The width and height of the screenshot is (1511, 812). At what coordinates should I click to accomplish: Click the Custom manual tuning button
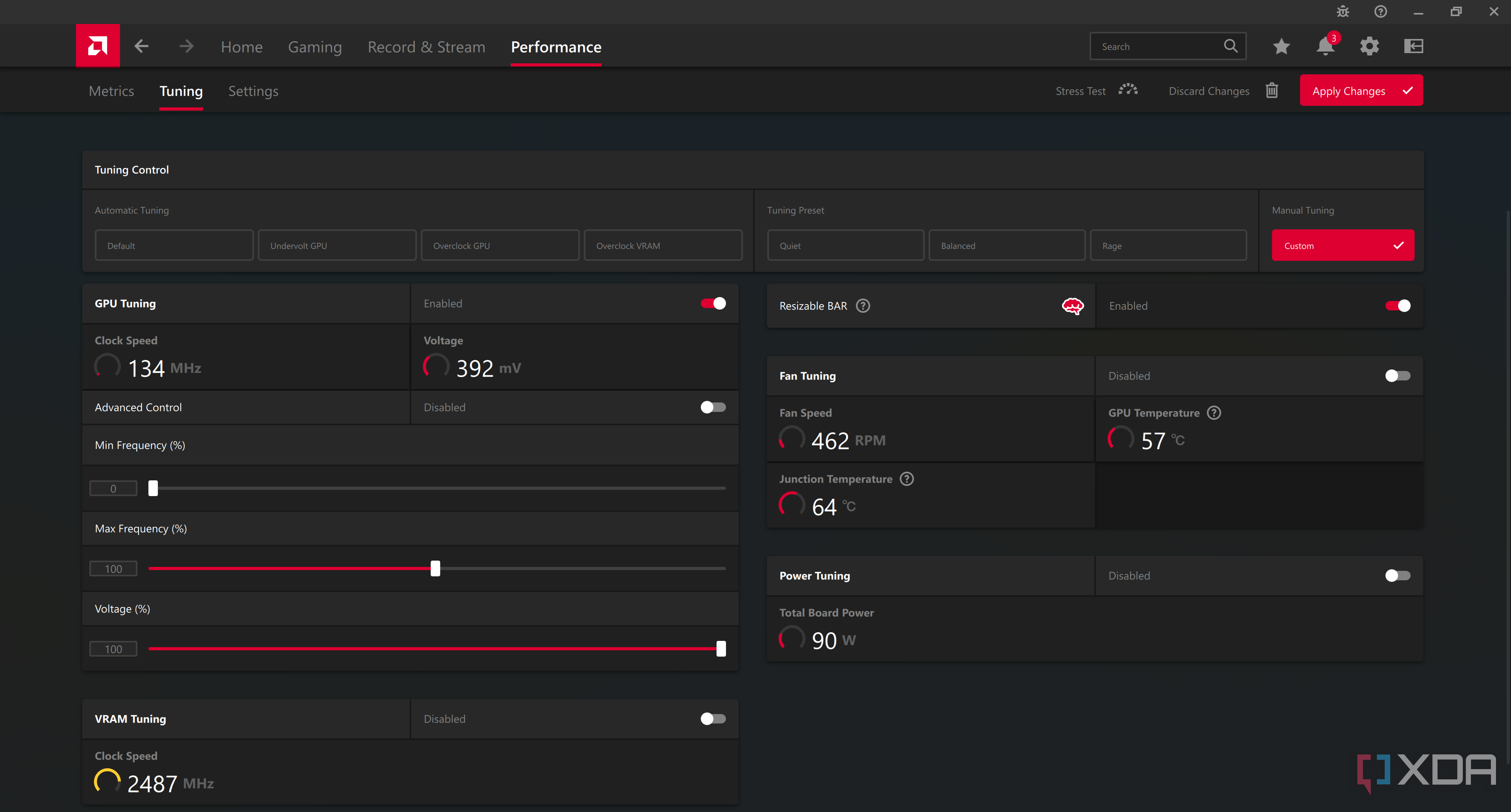point(1343,245)
